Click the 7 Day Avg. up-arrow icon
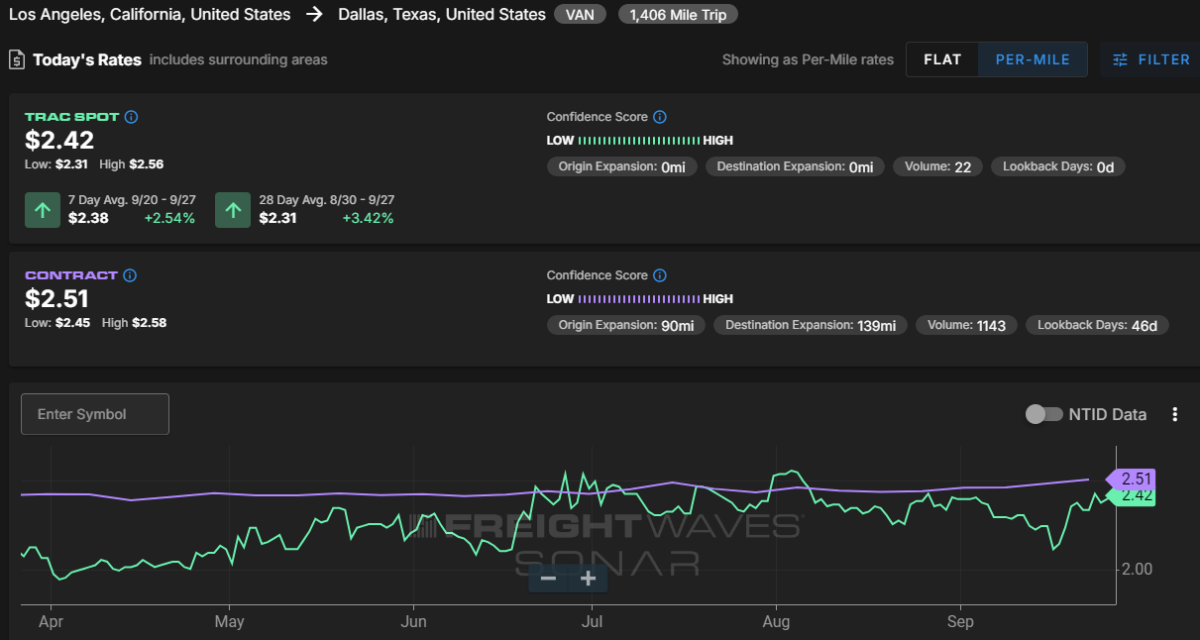 42,210
